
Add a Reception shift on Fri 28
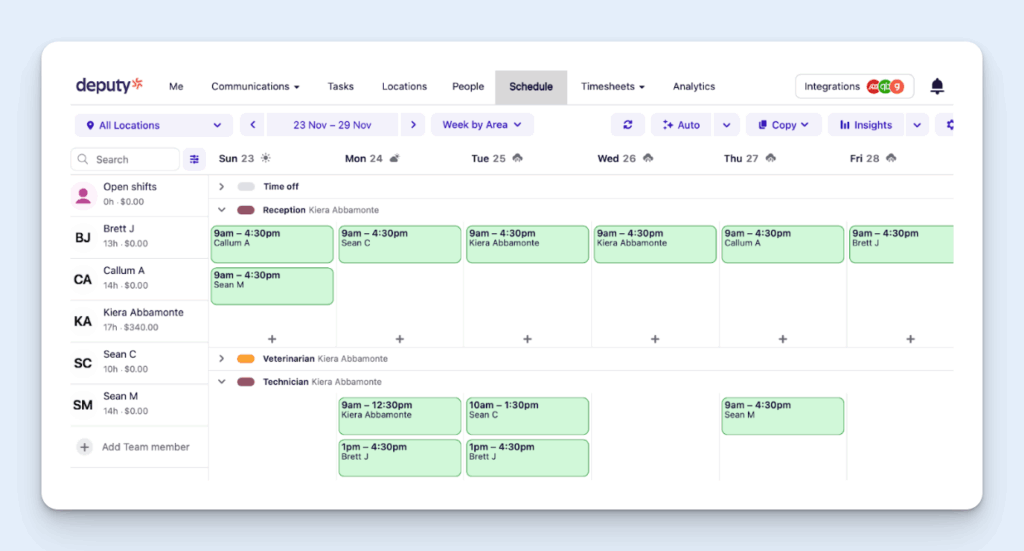(910, 339)
